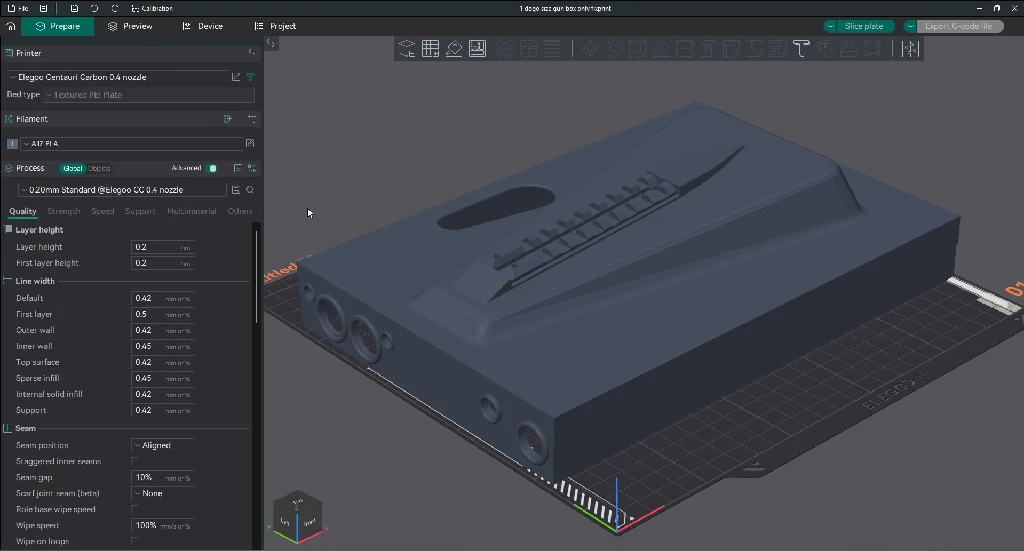Enable the Role base wipe speed checkbox
The height and width of the screenshot is (551, 1024).
tap(136, 509)
